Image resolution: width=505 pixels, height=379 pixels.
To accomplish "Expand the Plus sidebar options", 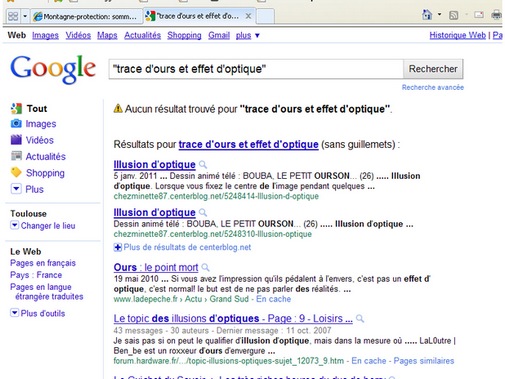I will [x=16, y=189].
